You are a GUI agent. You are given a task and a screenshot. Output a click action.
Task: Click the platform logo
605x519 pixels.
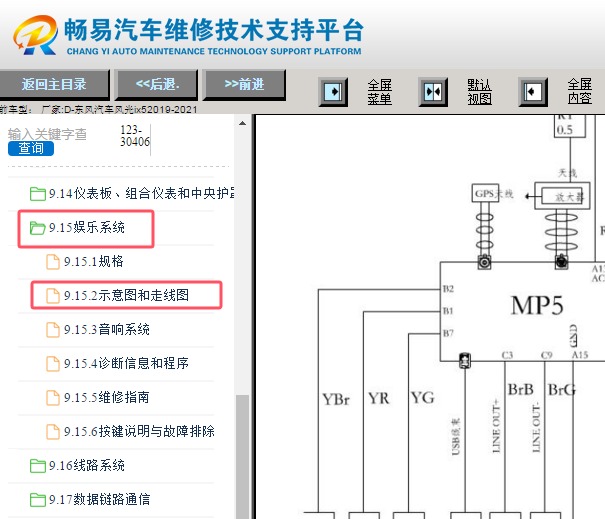[x=35, y=35]
